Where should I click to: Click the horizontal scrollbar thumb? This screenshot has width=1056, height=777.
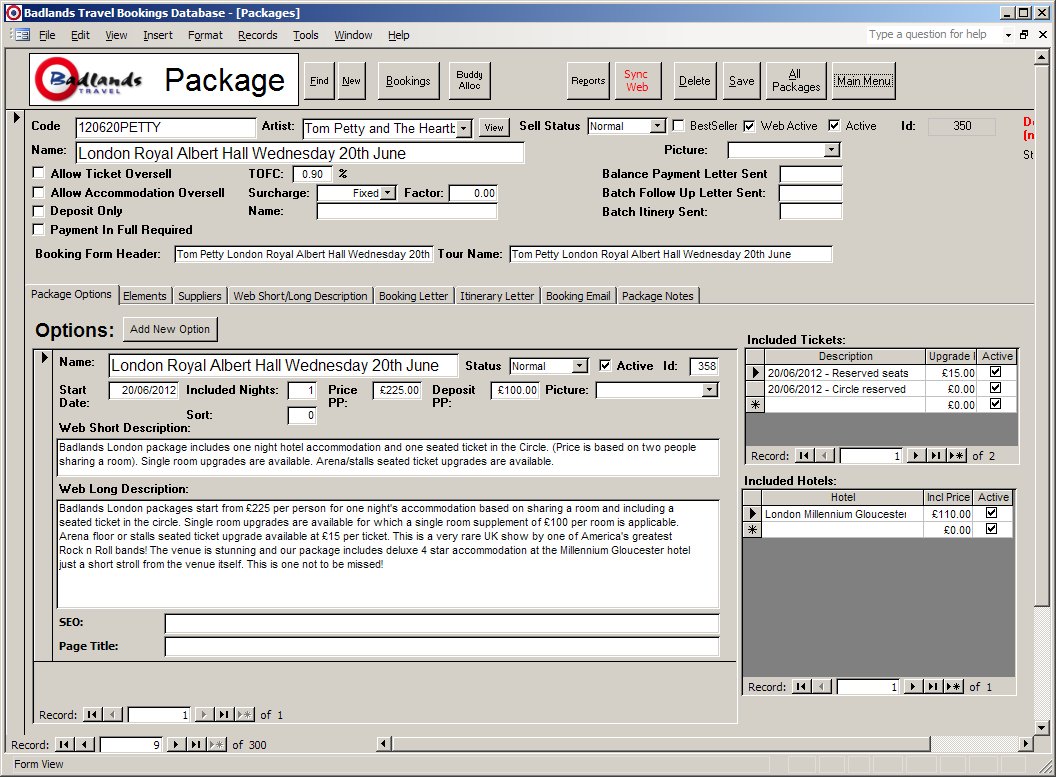[x=661, y=743]
